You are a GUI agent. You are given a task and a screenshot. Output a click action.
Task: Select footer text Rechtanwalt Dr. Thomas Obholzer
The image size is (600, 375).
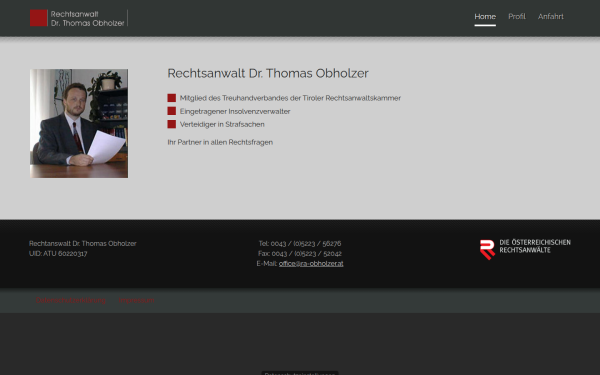pos(83,243)
